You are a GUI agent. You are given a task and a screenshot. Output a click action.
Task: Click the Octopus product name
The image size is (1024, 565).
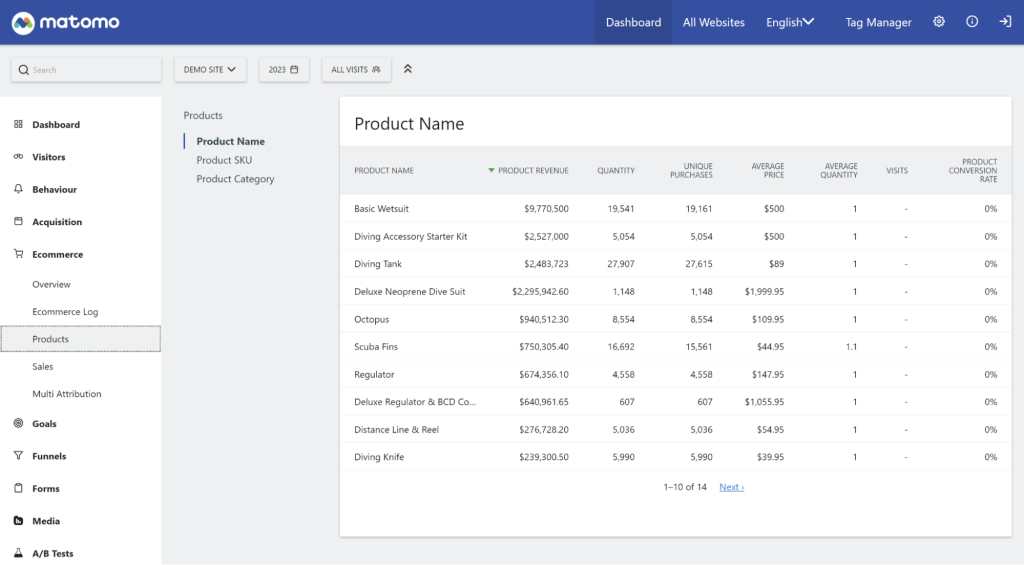[372, 319]
